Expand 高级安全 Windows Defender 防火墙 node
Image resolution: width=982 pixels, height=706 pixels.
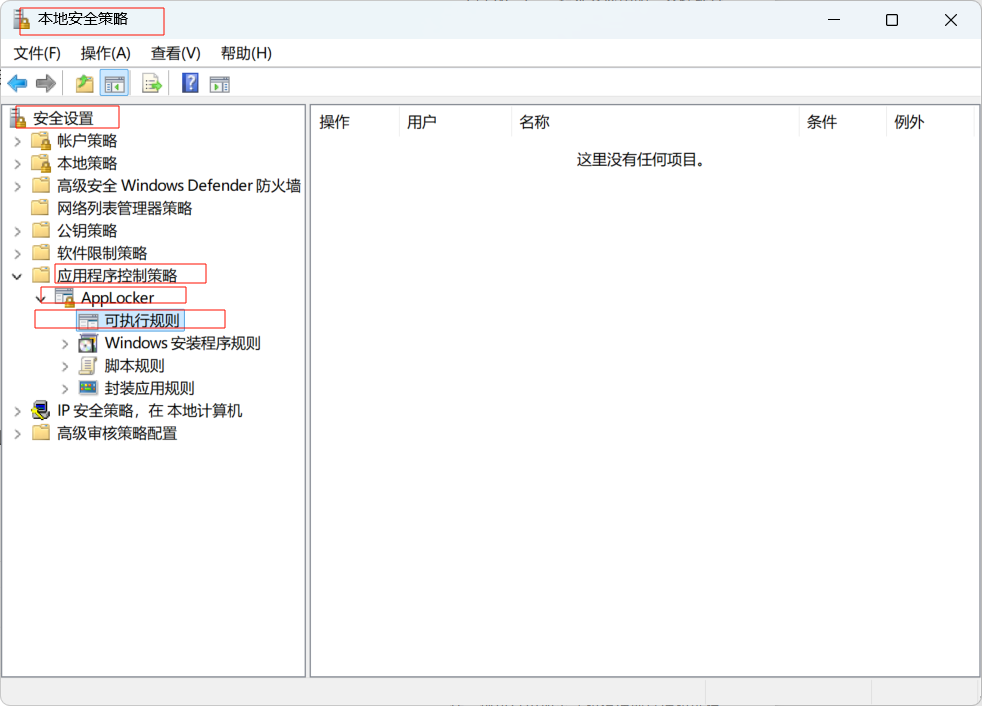[x=18, y=186]
